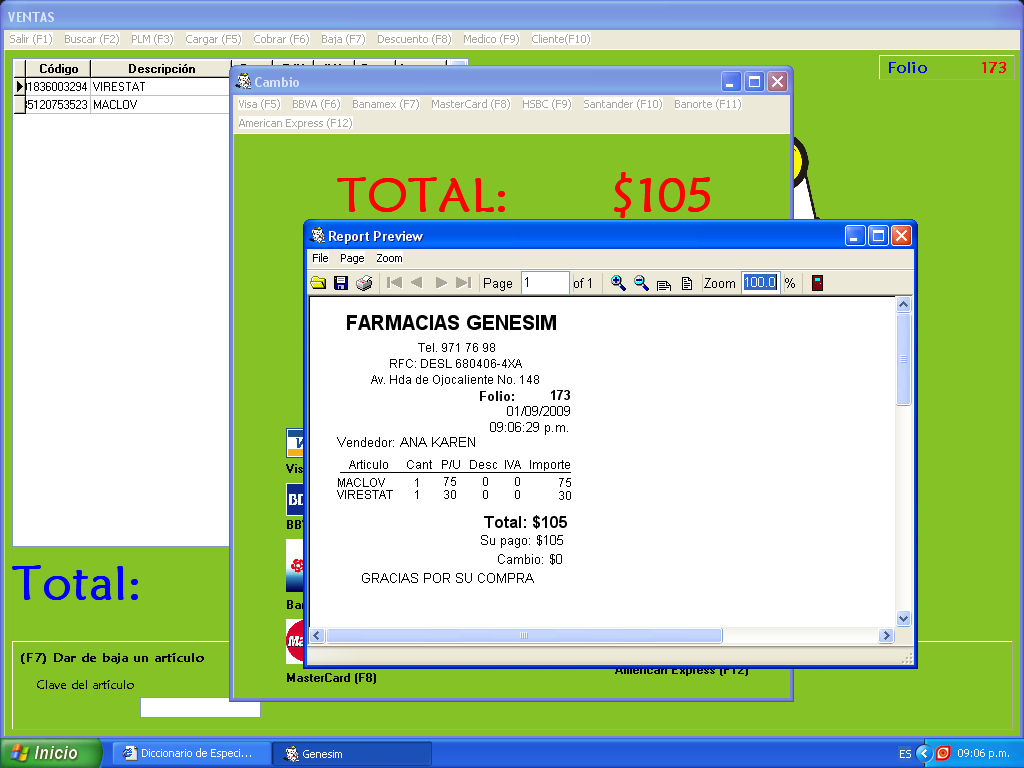Image resolution: width=1024 pixels, height=768 pixels.
Task: Print the receipt using the printer icon
Action: point(364,283)
